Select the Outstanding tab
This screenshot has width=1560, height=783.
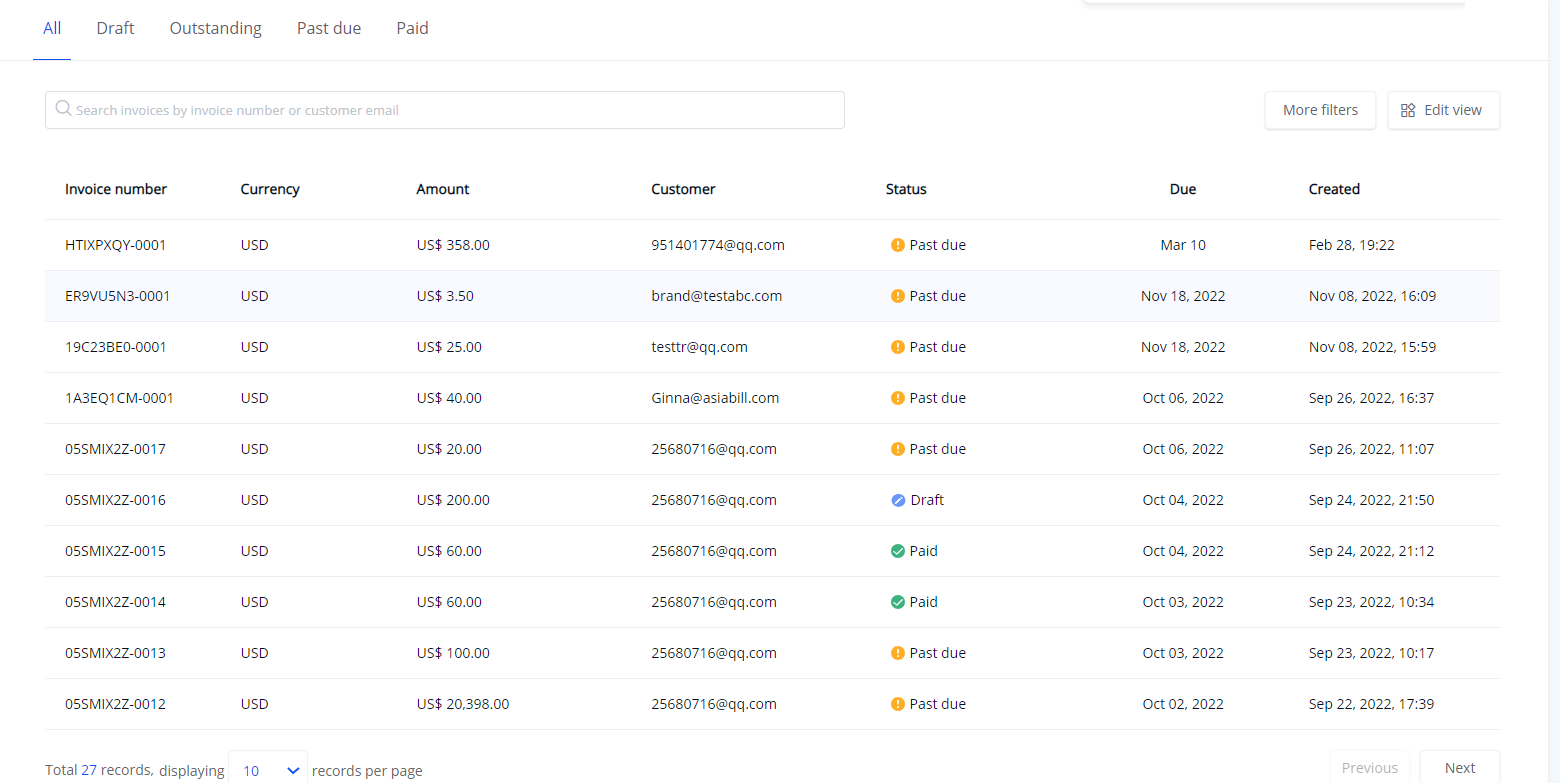pos(216,28)
